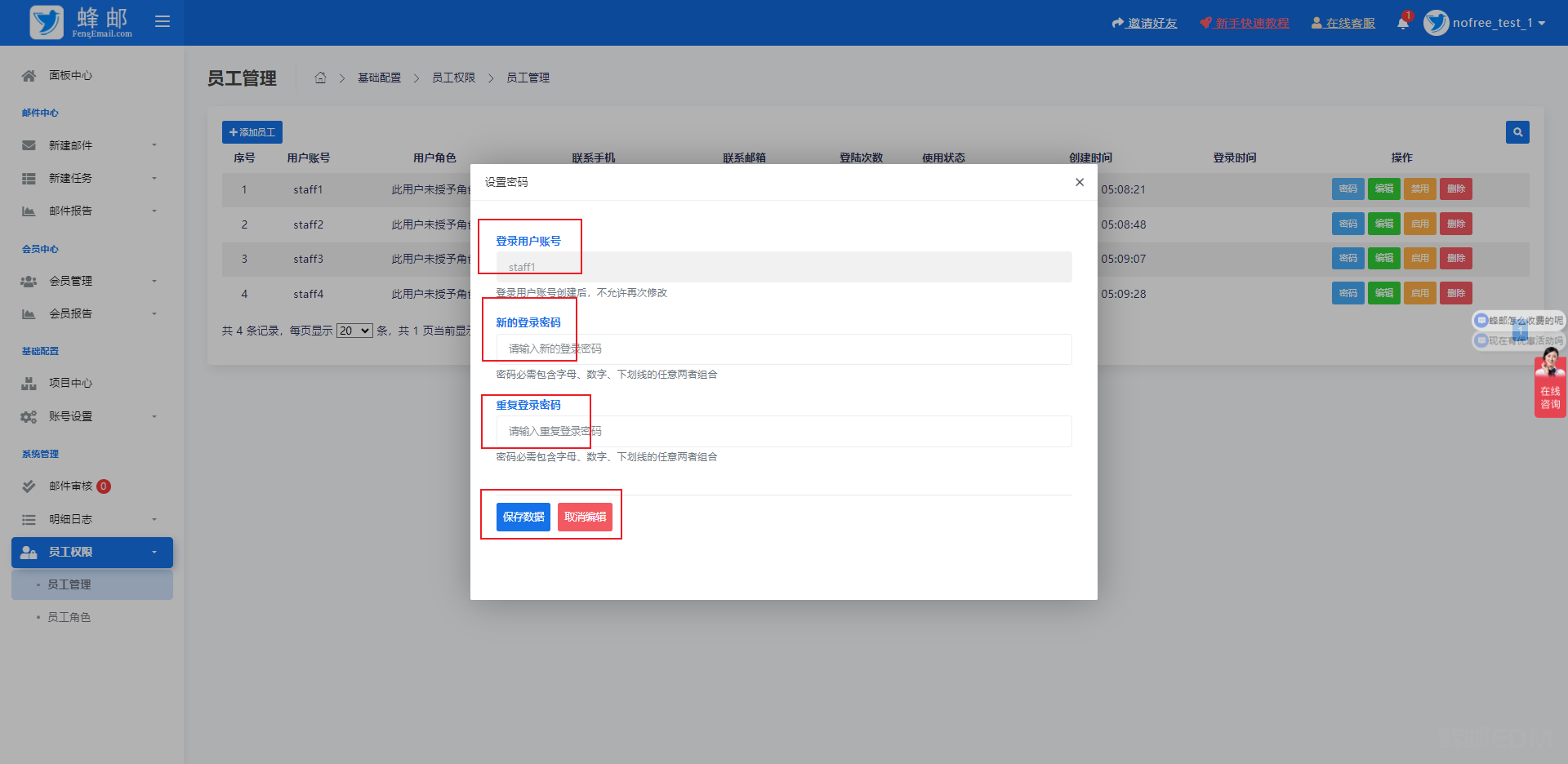This screenshot has height=764, width=1568.
Task: Click the blue search magnifier button
Action: [1517, 132]
